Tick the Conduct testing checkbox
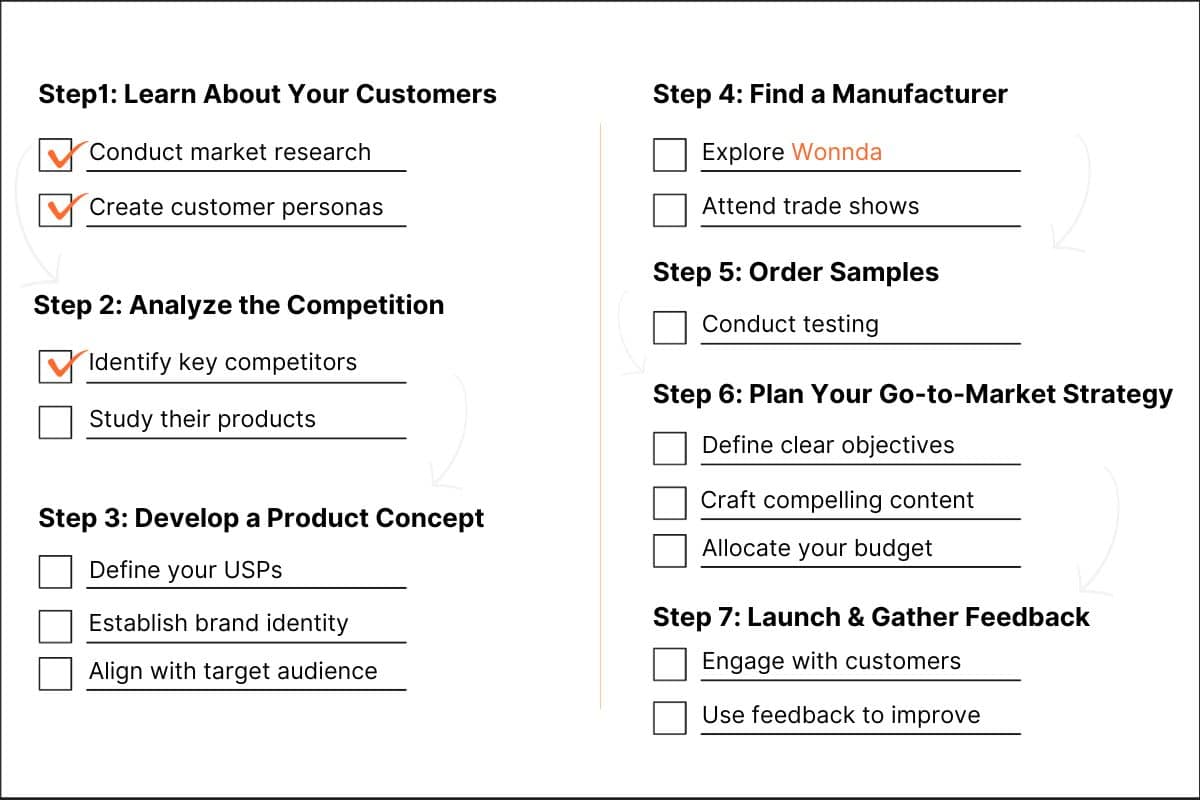 [670, 328]
